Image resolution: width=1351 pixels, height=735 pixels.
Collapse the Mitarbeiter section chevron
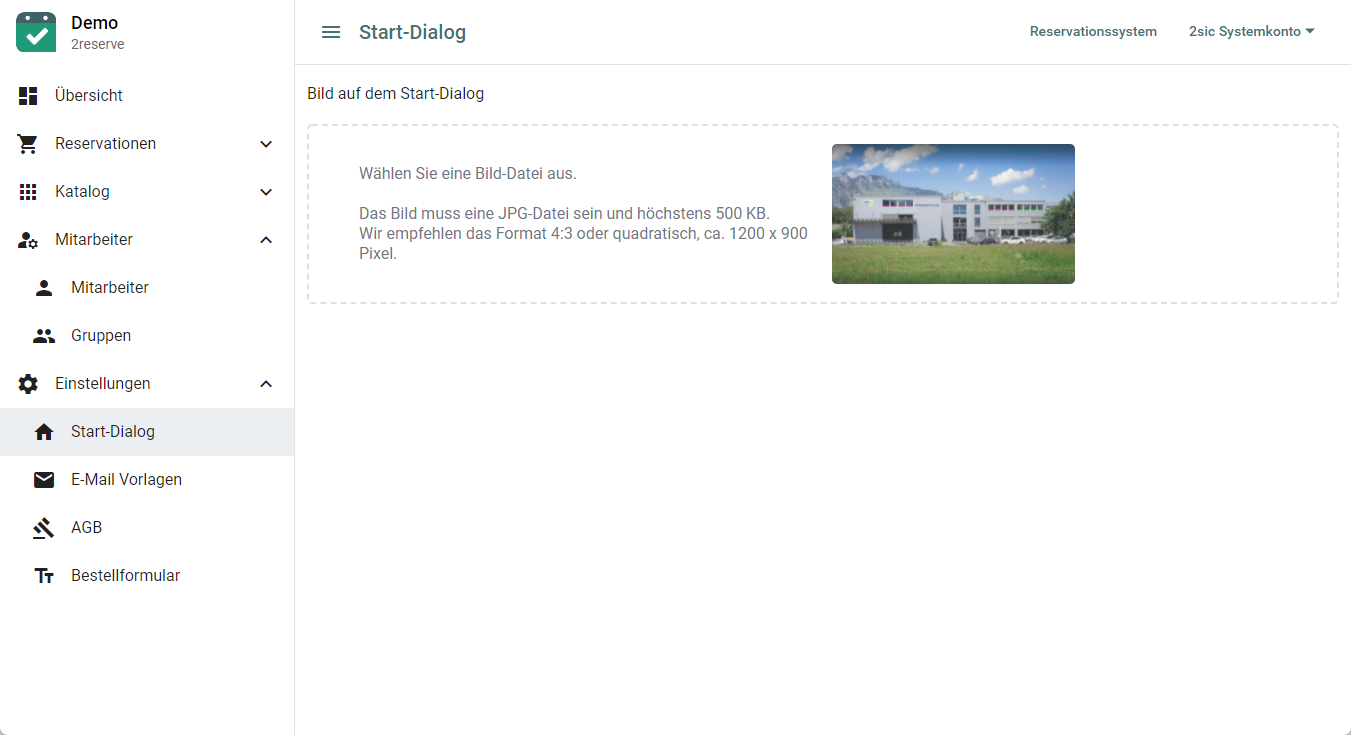click(266, 240)
